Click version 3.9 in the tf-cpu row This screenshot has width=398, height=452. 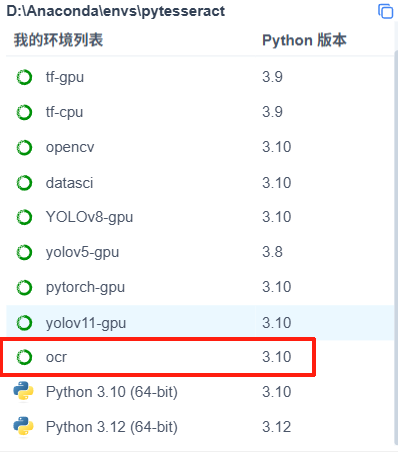(x=272, y=112)
